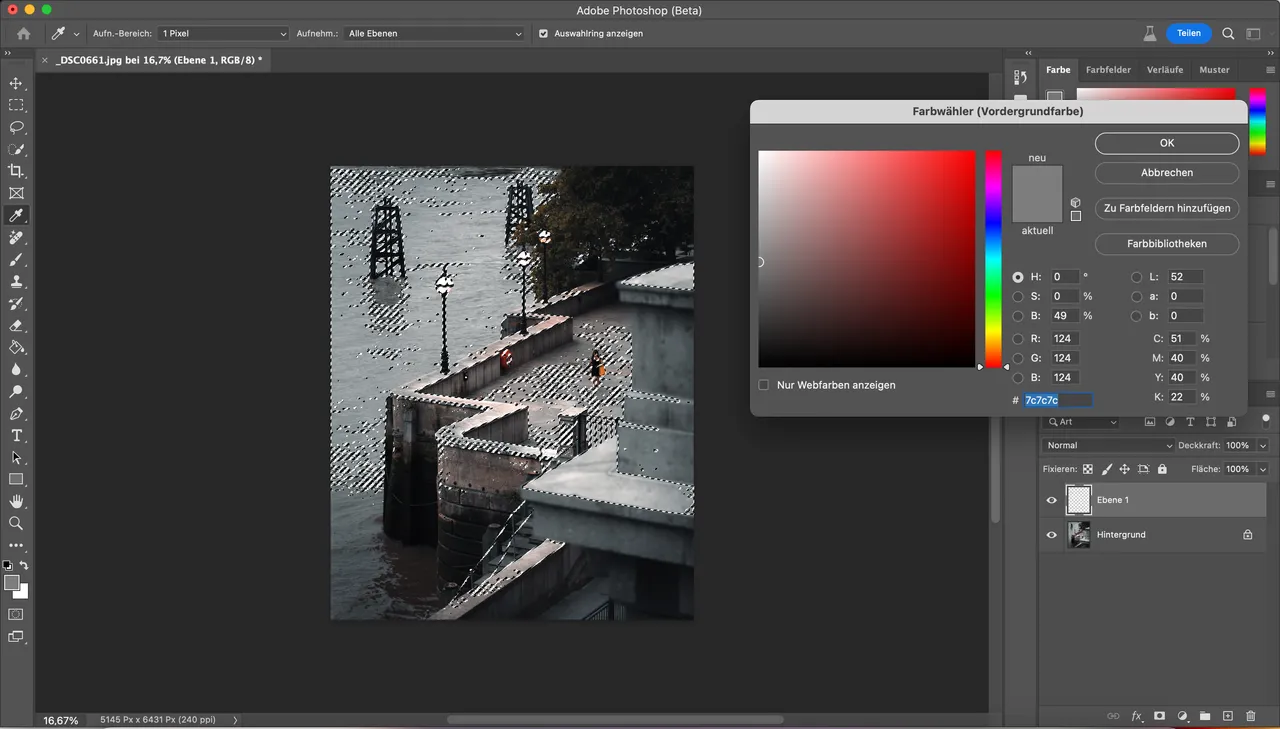Image resolution: width=1280 pixels, height=729 pixels.
Task: Open the Deckkraft opacity dropdown arrow
Action: point(1263,445)
